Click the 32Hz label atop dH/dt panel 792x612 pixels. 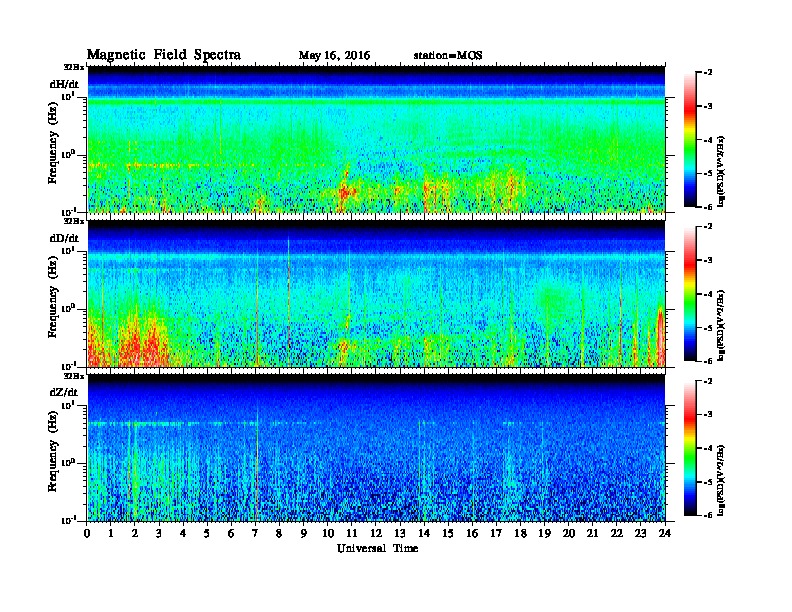pyautogui.click(x=73, y=67)
